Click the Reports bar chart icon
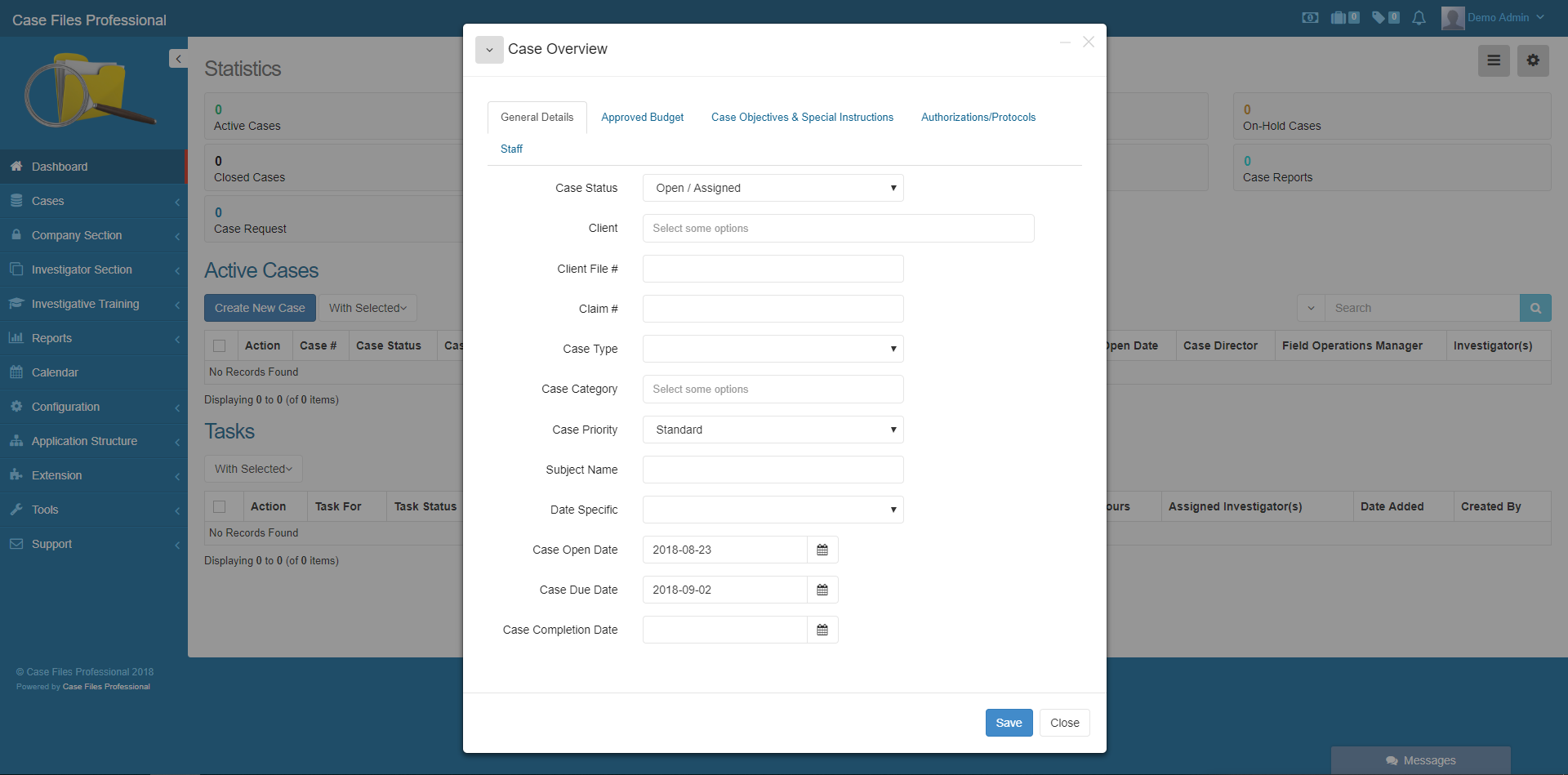 coord(16,337)
